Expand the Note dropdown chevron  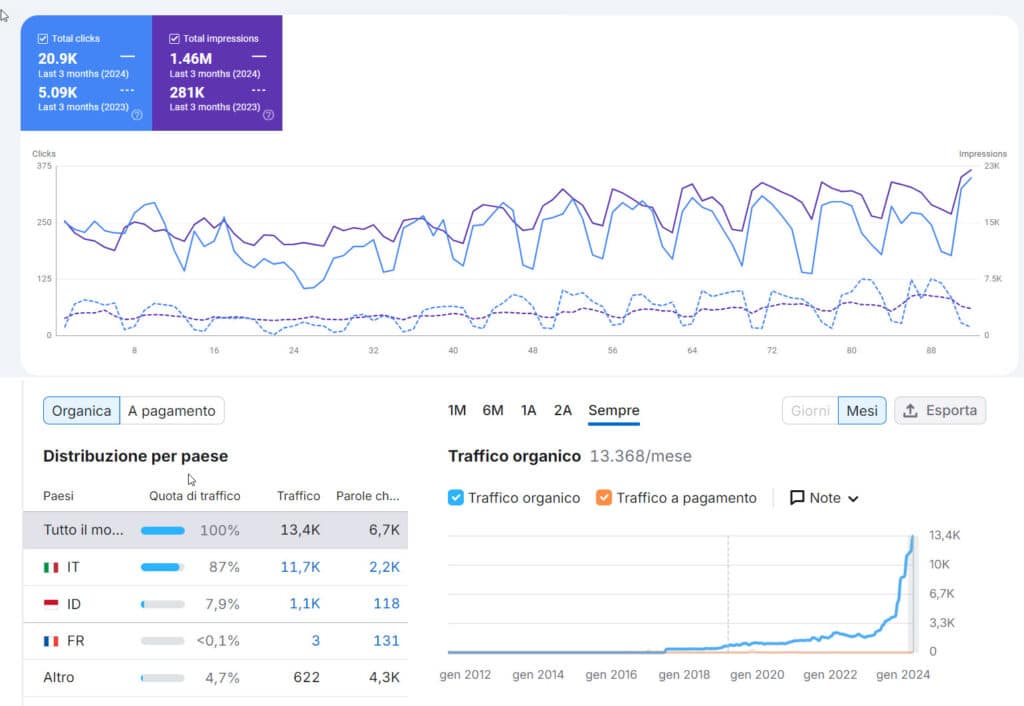point(853,498)
